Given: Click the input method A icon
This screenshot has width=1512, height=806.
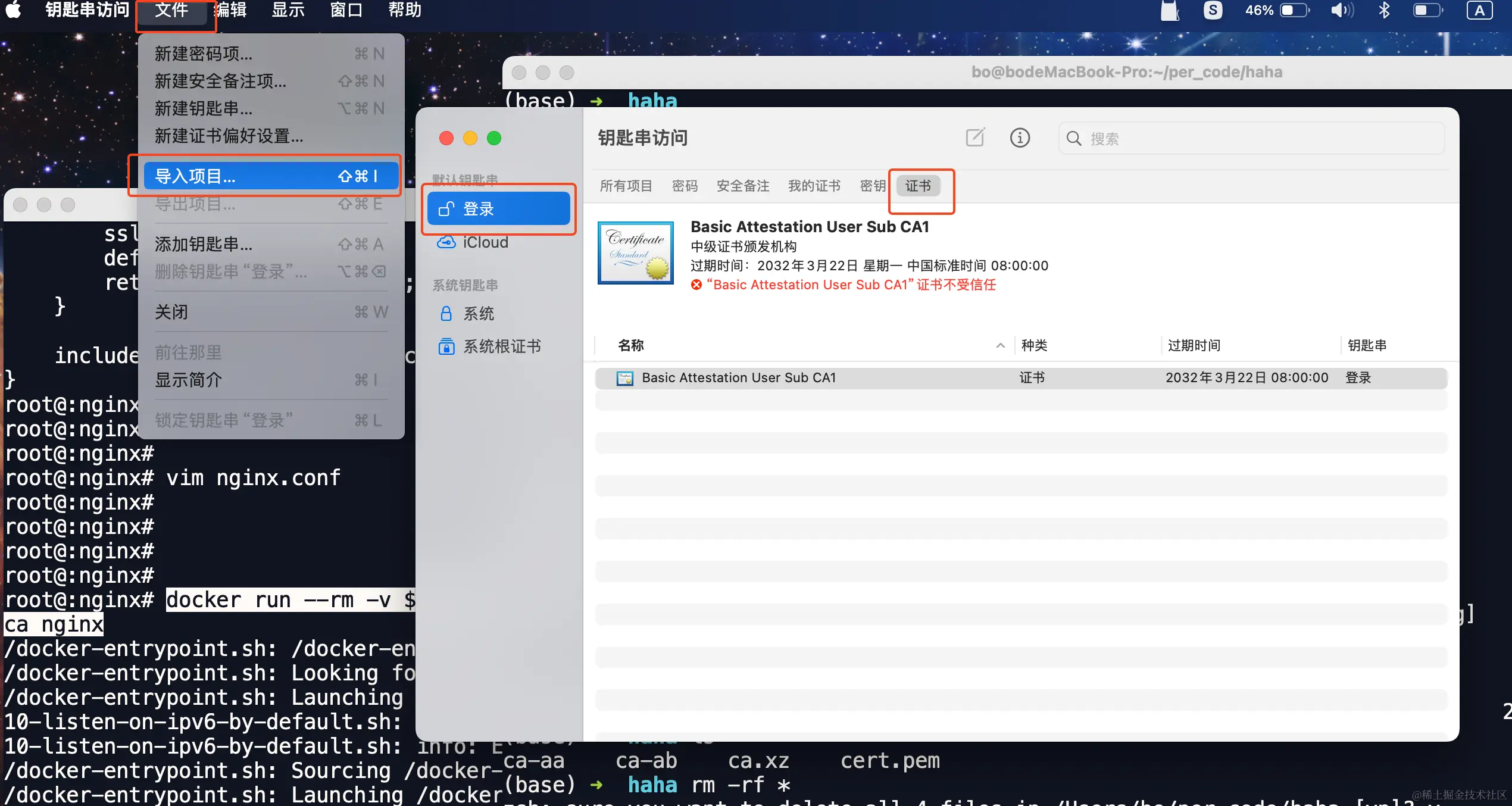Looking at the screenshot, I should (x=1479, y=10).
